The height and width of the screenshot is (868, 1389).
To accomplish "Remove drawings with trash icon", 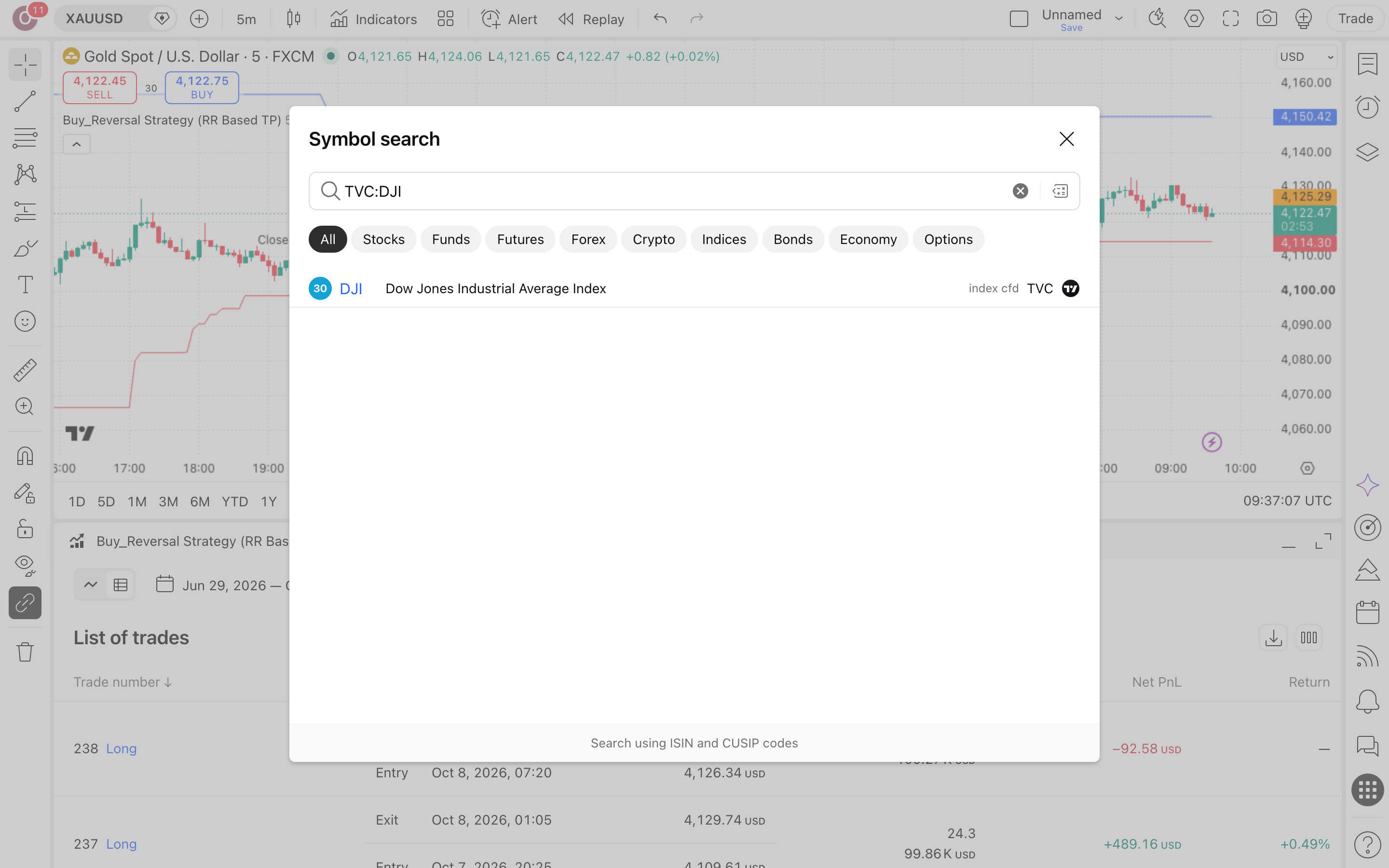I will pyautogui.click(x=25, y=651).
